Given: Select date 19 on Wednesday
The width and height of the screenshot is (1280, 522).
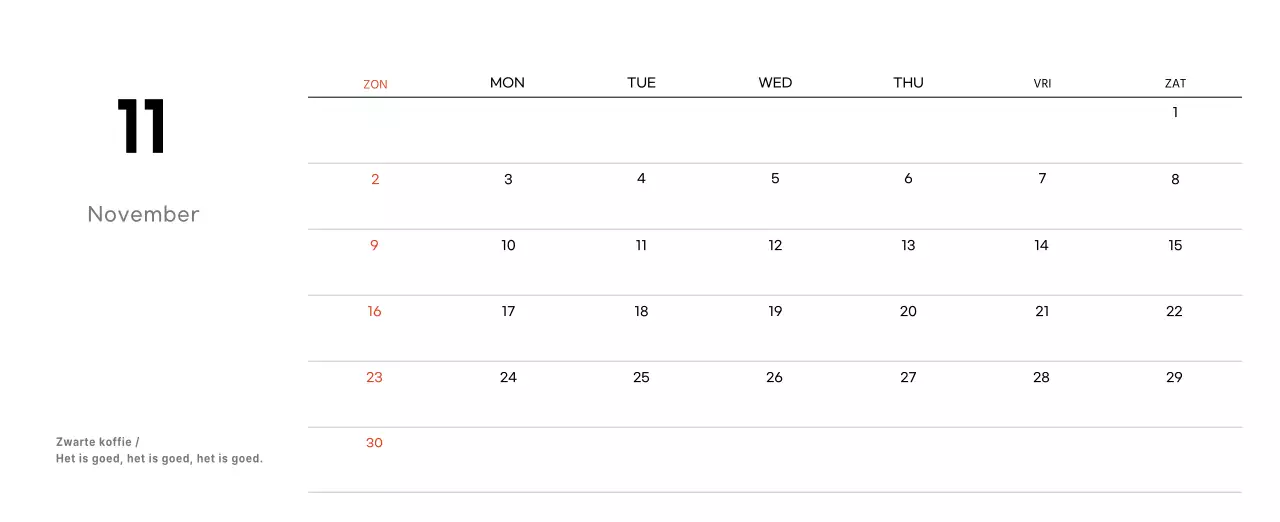Looking at the screenshot, I should pos(775,311).
